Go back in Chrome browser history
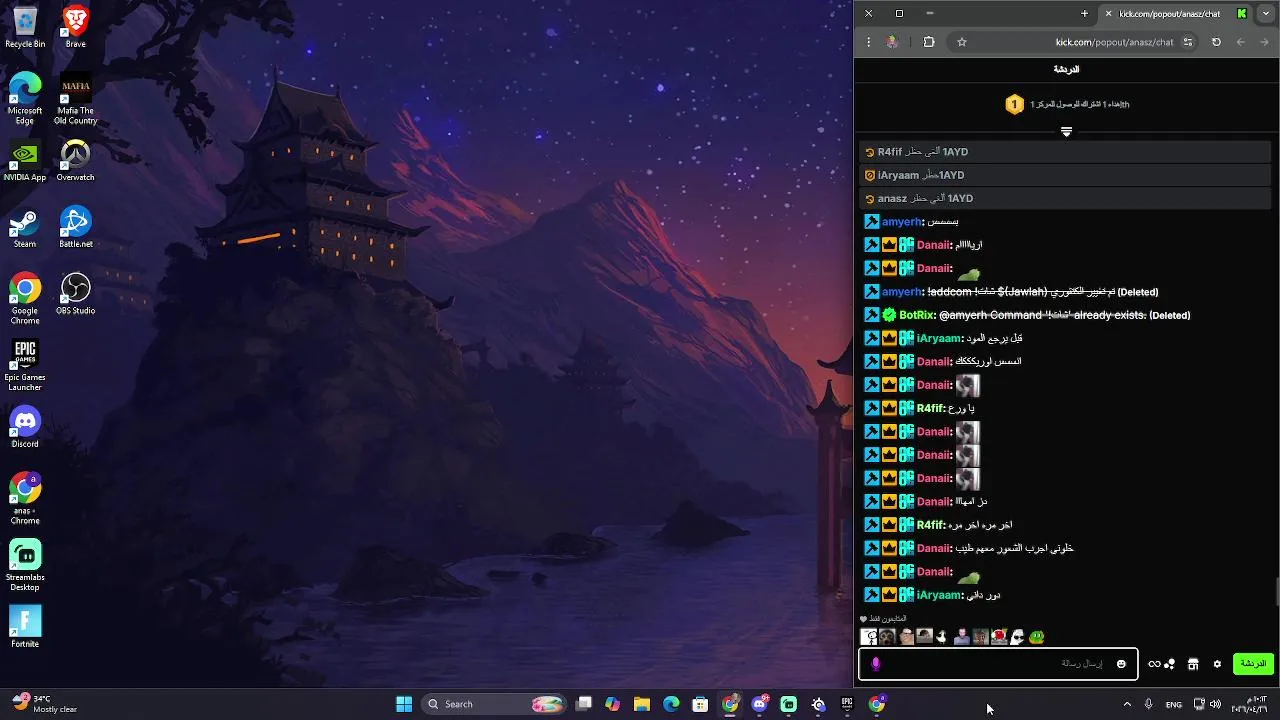 click(1266, 42)
